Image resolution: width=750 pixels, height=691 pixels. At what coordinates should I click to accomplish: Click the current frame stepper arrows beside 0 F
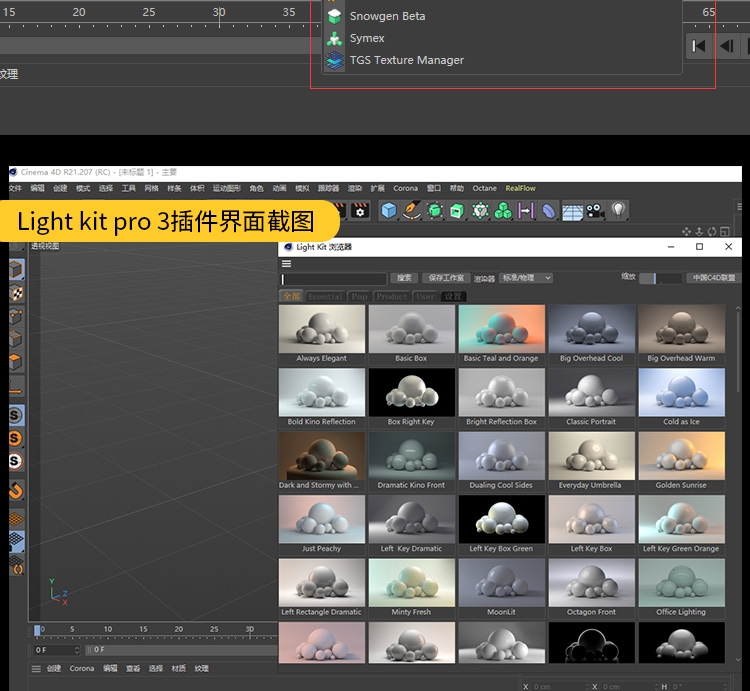point(77,650)
